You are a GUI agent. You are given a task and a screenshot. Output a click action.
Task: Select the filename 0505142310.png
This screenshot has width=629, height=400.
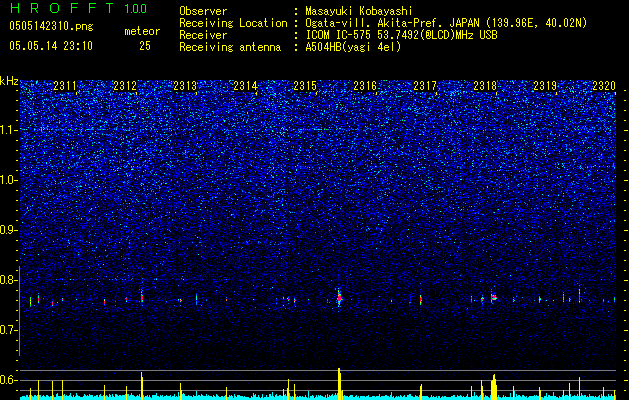point(51,26)
